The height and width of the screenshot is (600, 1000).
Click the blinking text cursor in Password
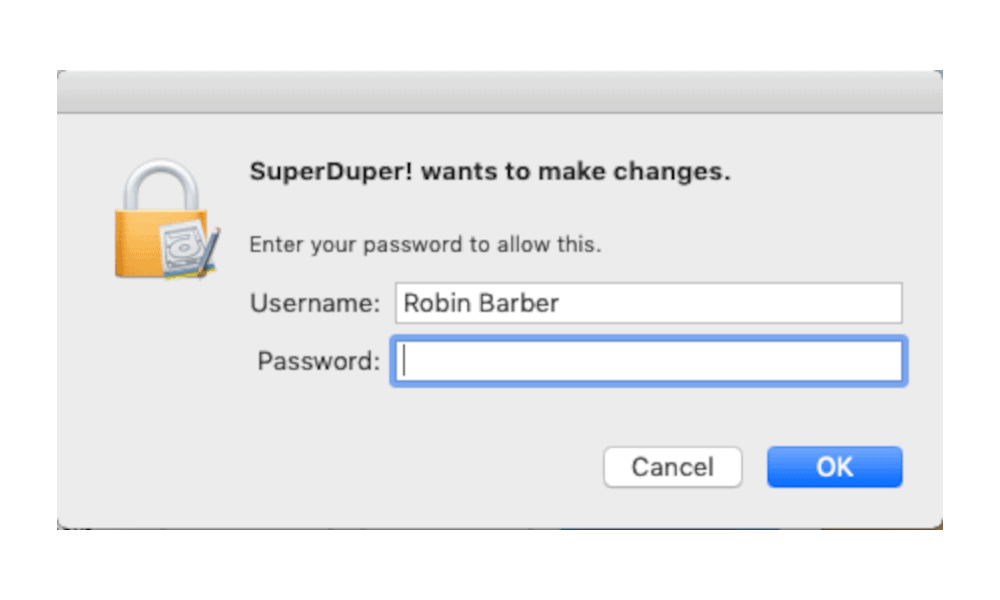pos(404,361)
